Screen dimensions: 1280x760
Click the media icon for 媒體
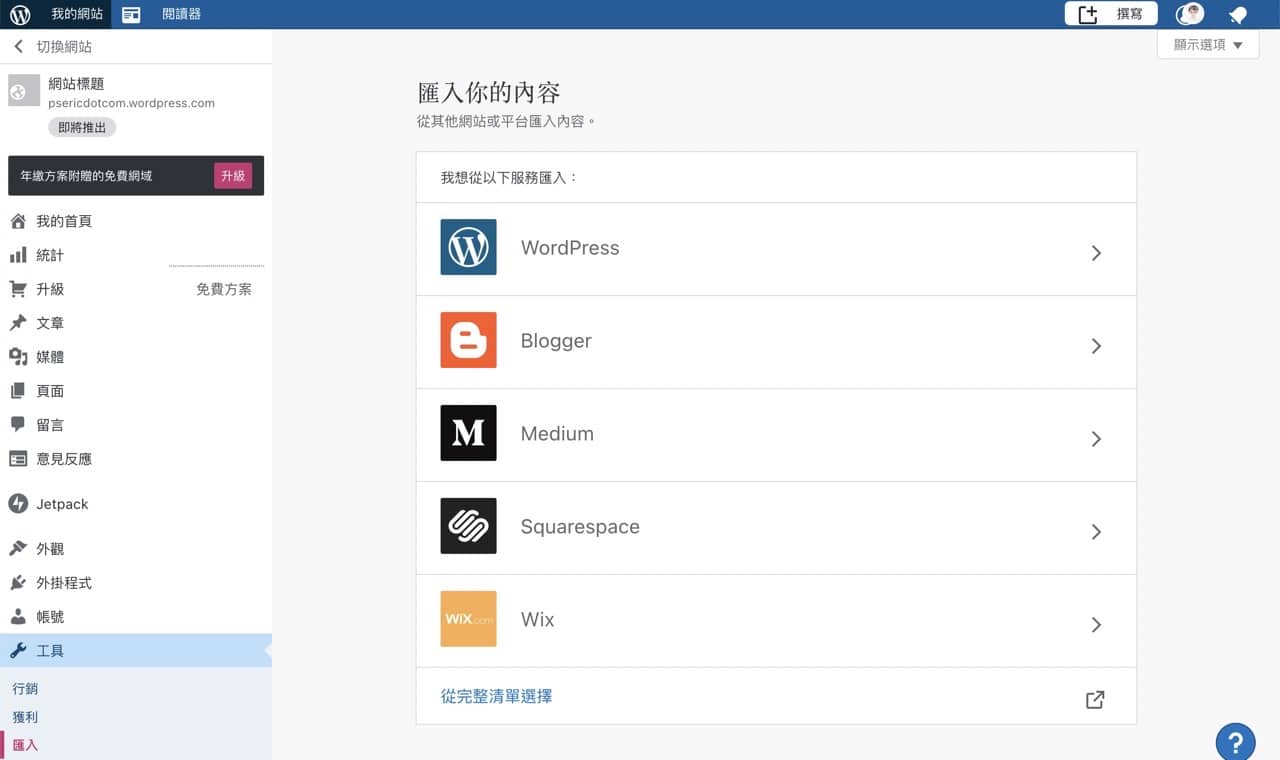[18, 357]
